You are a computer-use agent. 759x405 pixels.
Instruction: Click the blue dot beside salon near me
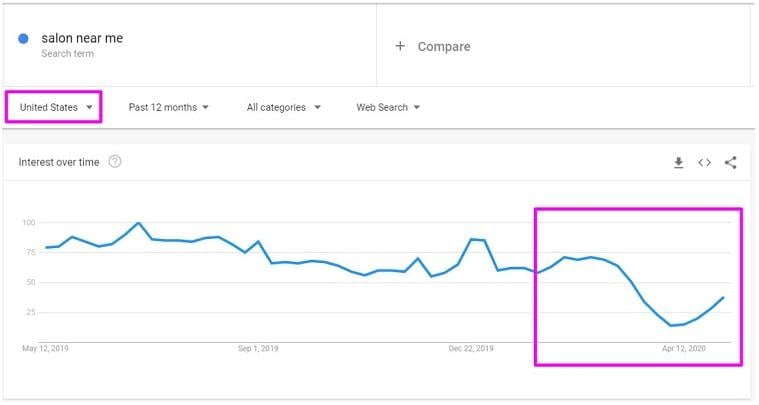click(23, 39)
